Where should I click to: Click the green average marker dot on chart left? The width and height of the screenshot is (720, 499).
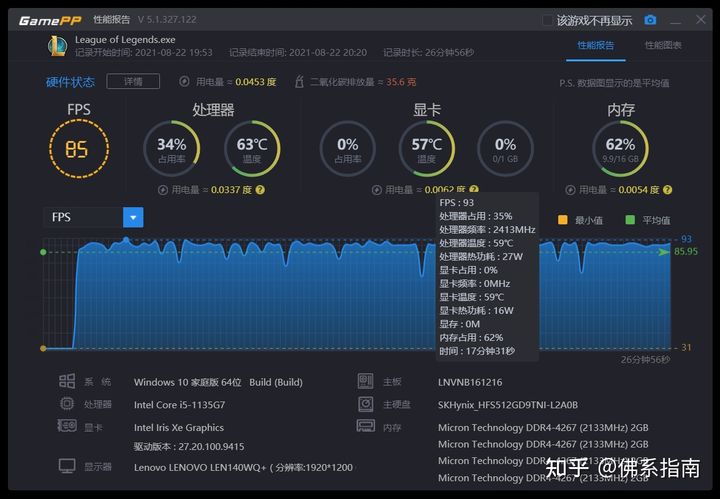(43, 252)
